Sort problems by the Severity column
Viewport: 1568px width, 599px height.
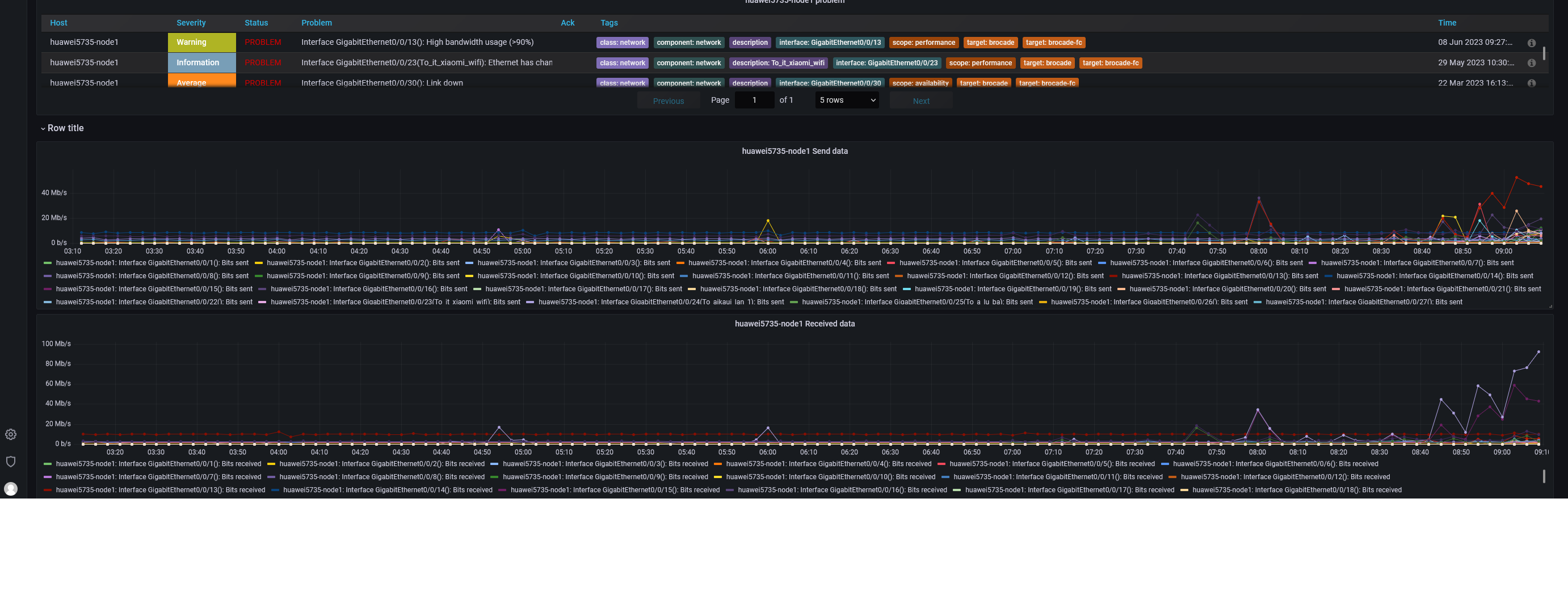pyautogui.click(x=191, y=23)
